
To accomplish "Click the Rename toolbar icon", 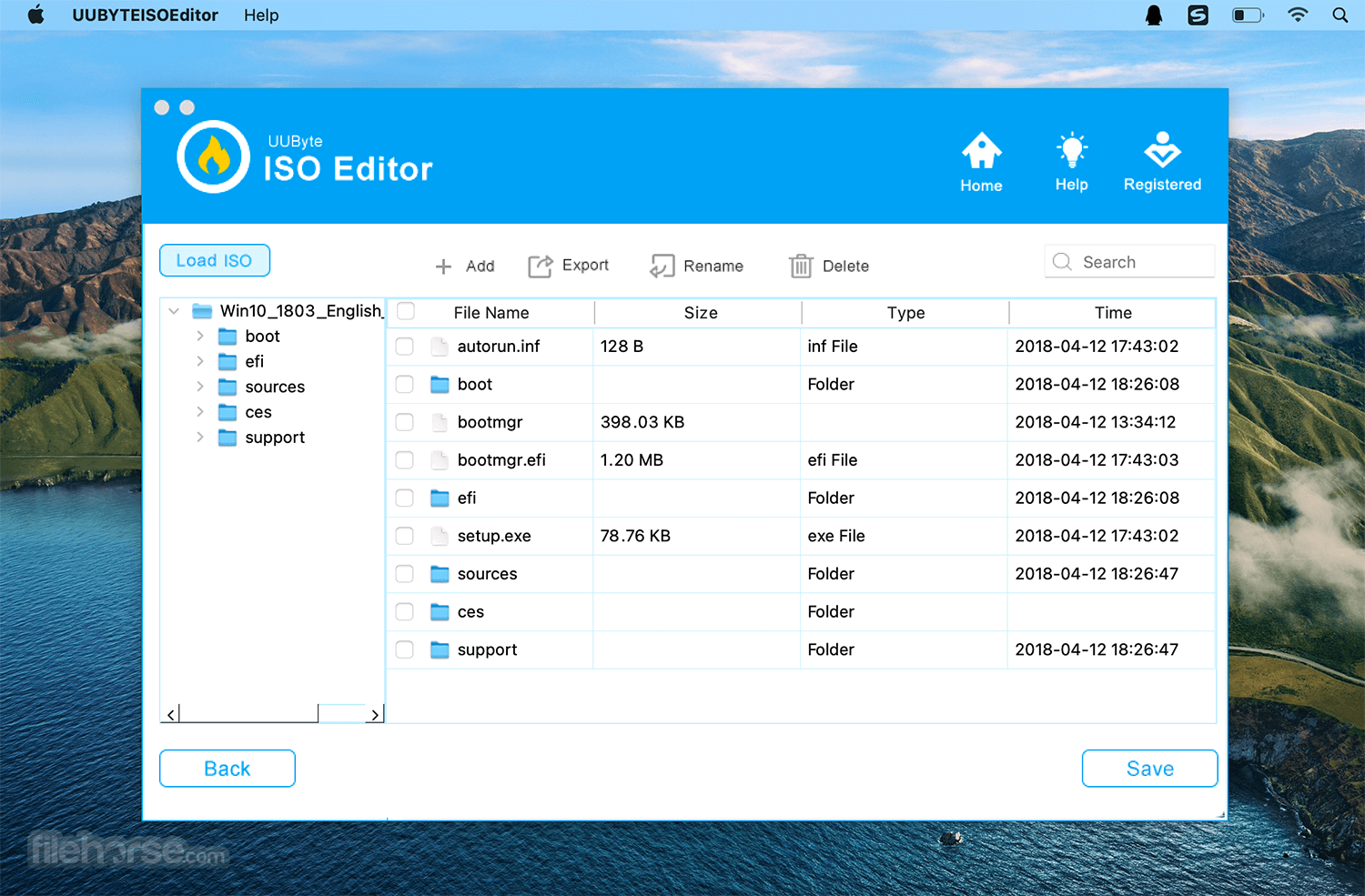I will coord(662,266).
